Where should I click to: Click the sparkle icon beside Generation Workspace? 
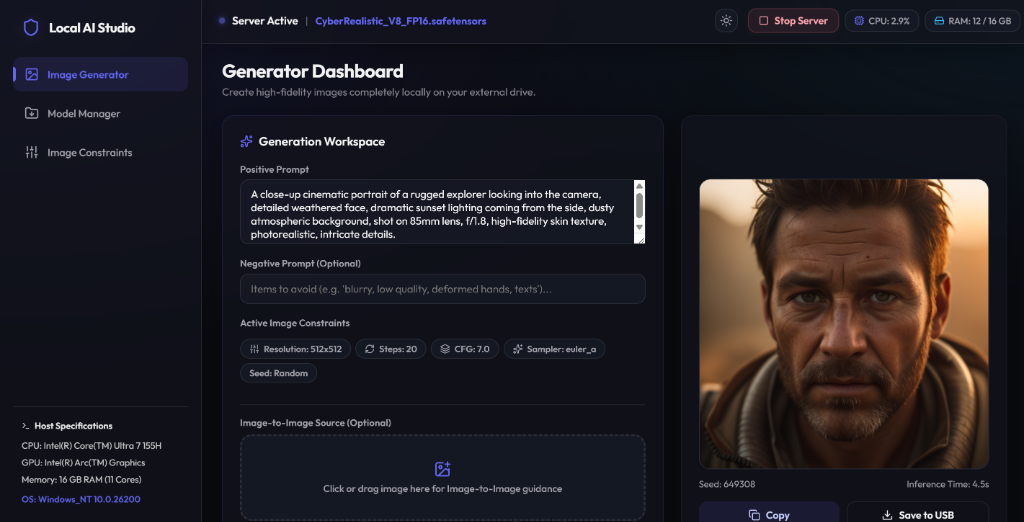coord(246,141)
